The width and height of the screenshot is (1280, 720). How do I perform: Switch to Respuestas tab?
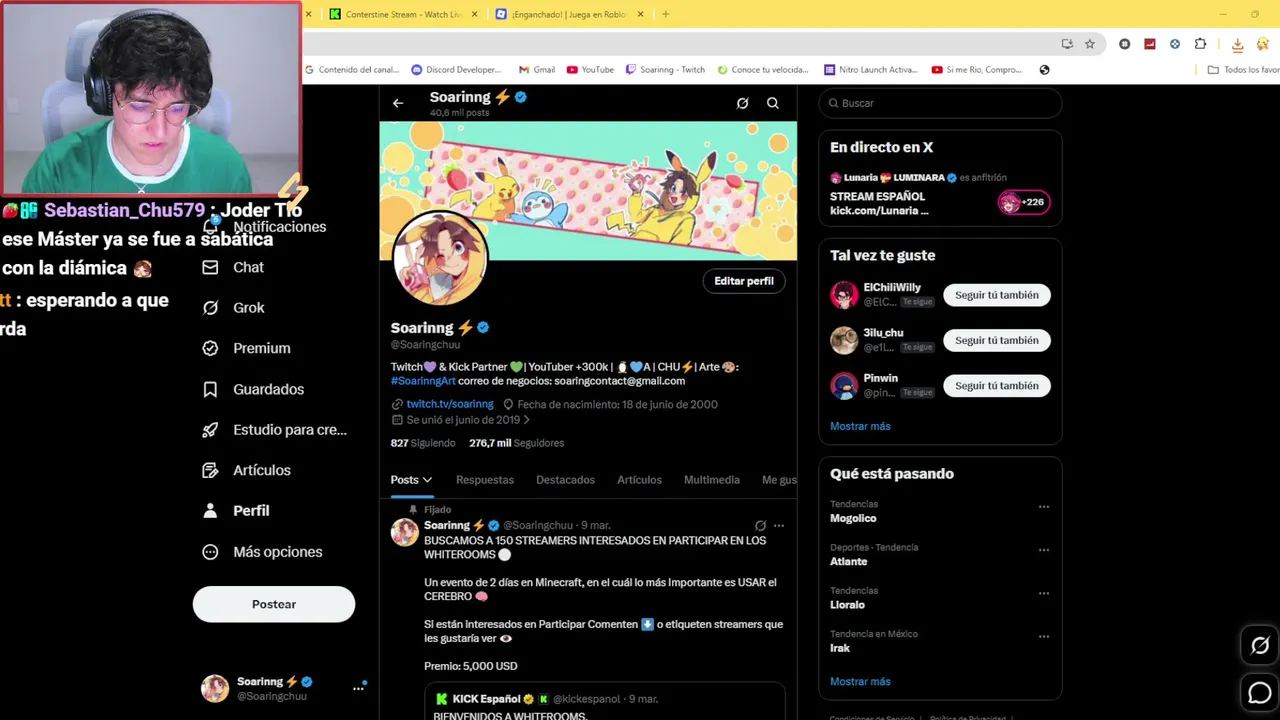coord(485,480)
